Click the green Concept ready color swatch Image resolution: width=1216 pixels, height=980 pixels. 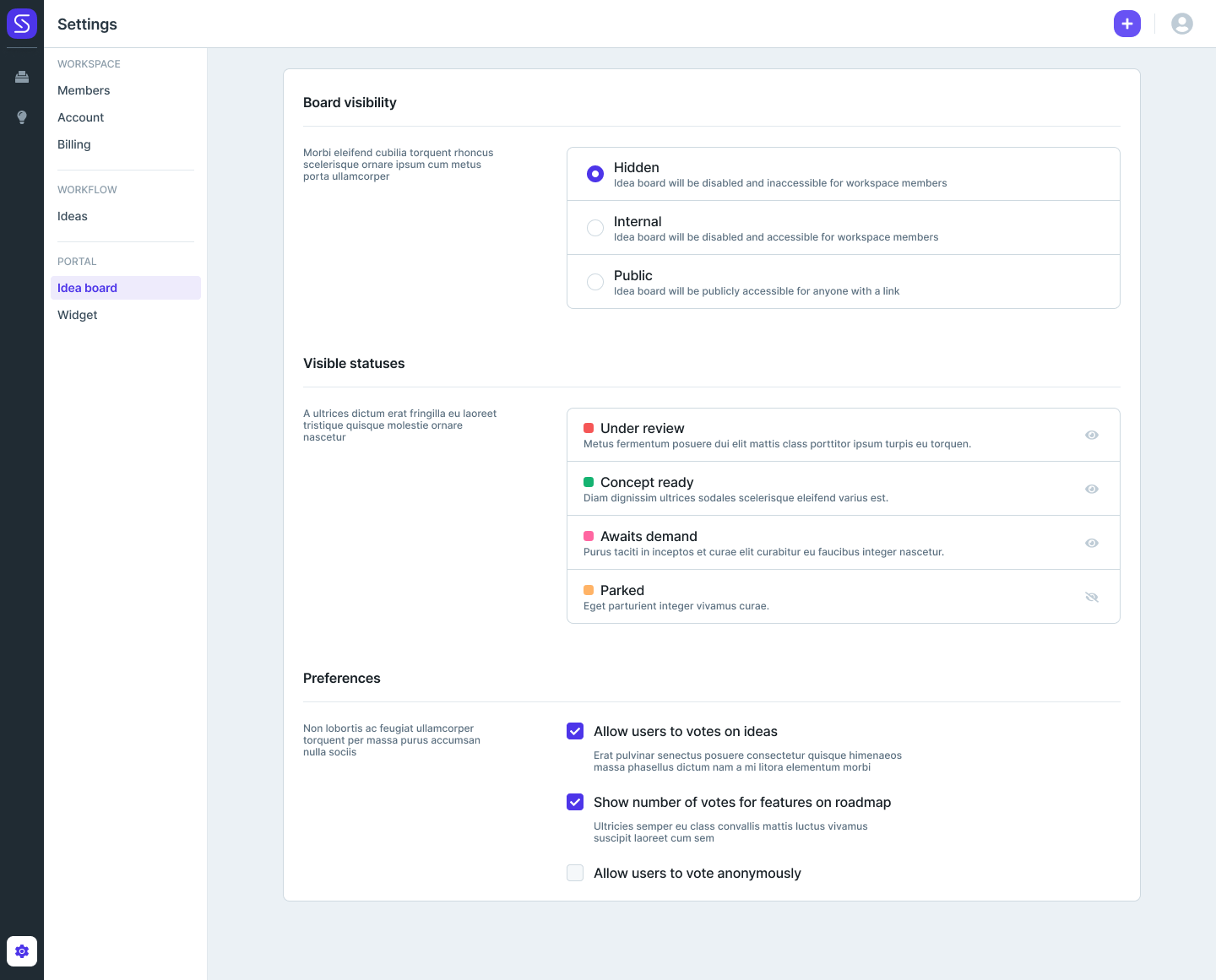coord(589,482)
